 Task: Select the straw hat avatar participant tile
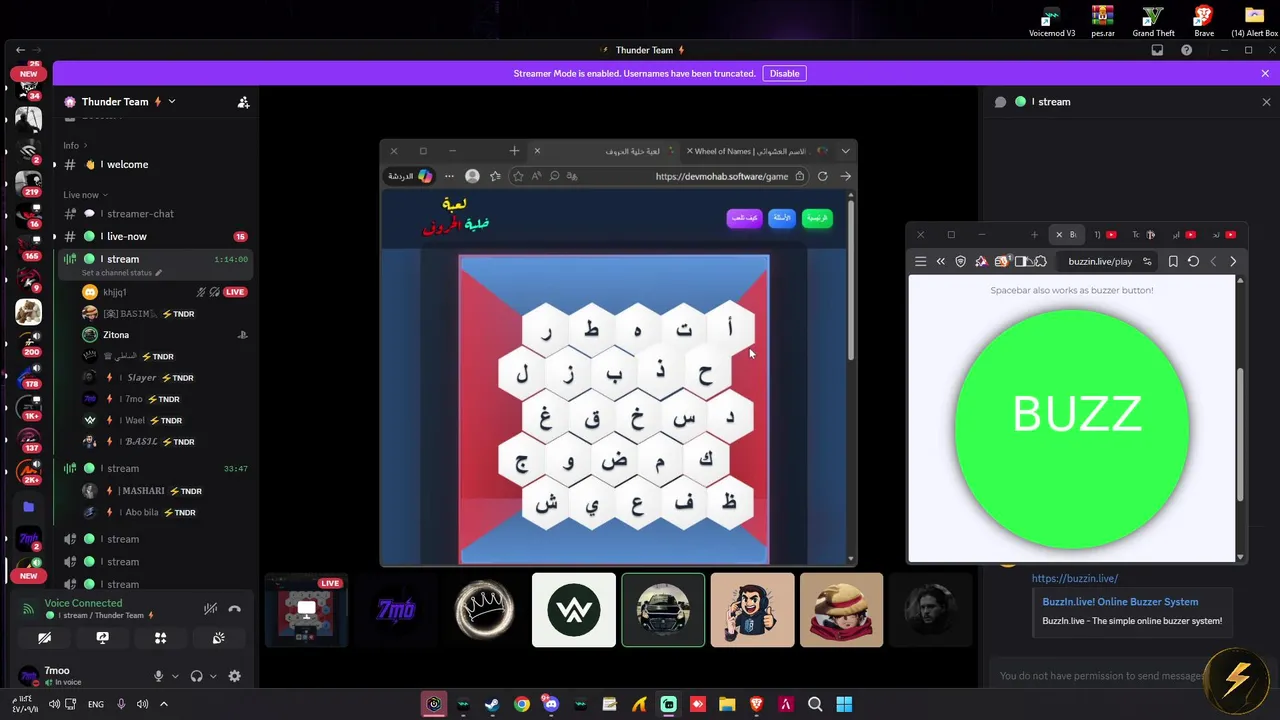point(842,610)
